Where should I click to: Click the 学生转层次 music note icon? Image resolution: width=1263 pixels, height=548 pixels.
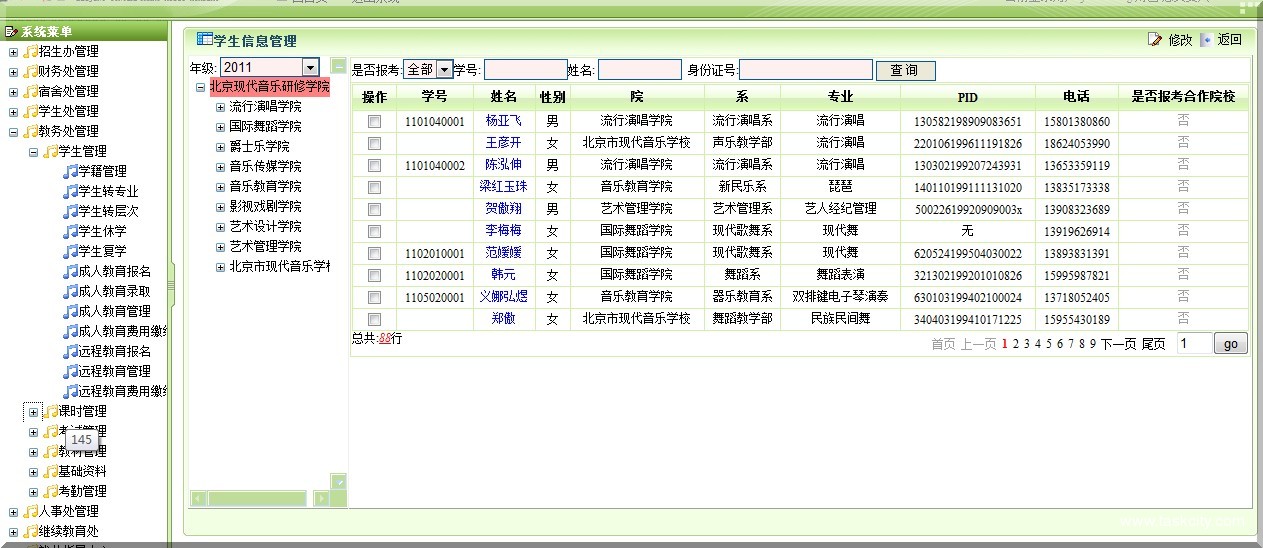(x=70, y=211)
